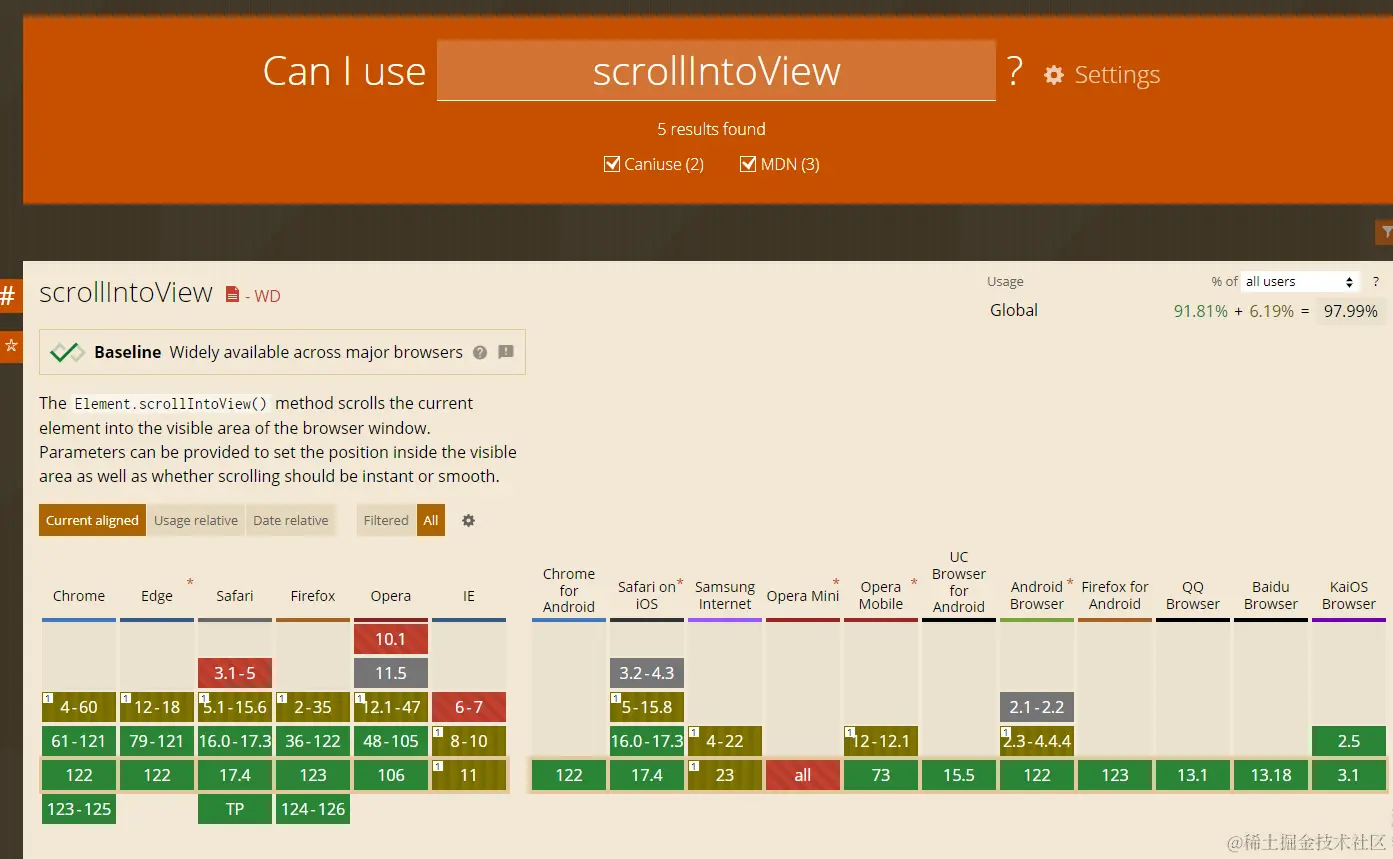Image resolution: width=1393 pixels, height=859 pixels.
Task: Select the Usage relative tab
Action: pos(196,520)
